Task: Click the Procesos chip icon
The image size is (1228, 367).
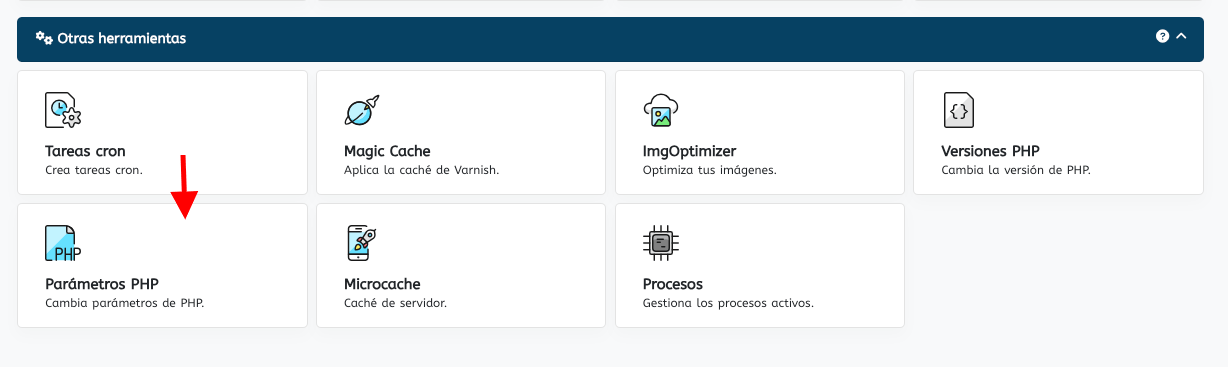Action: point(660,243)
